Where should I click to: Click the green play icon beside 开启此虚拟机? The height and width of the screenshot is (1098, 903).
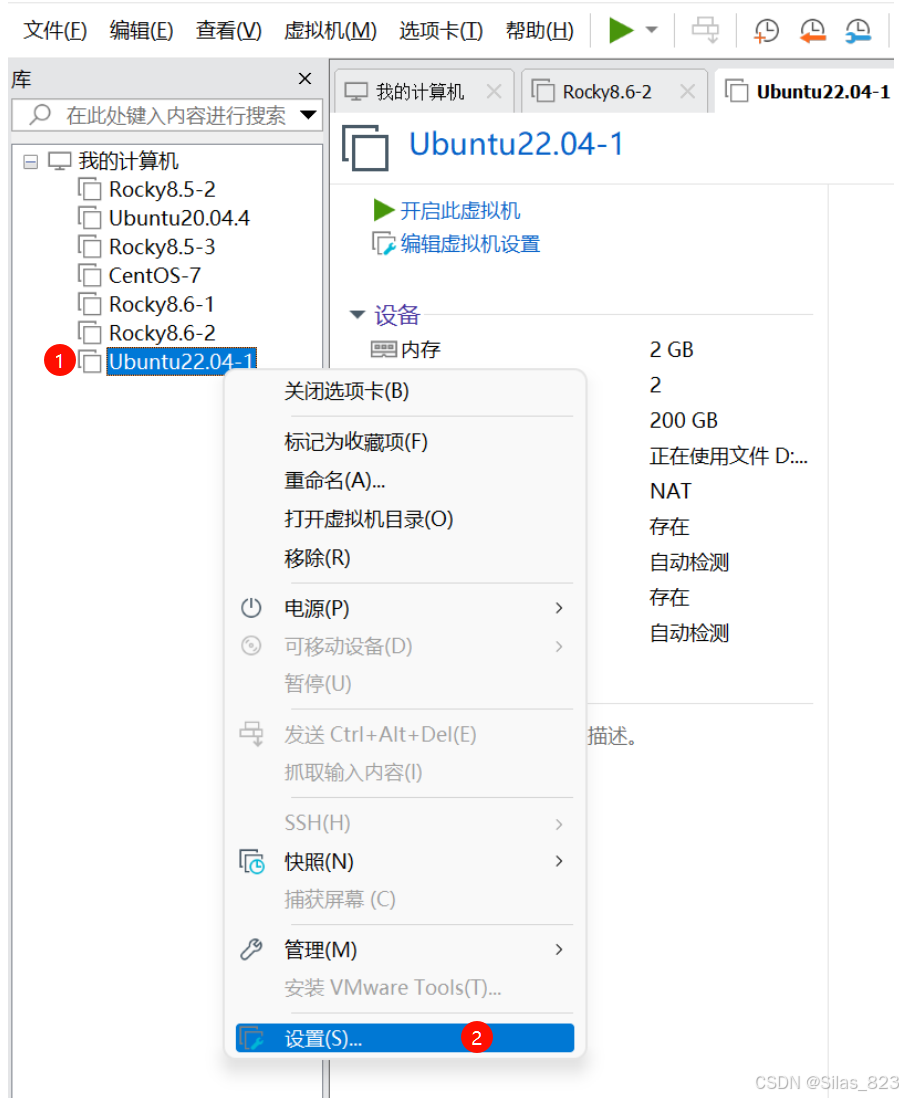coord(384,210)
